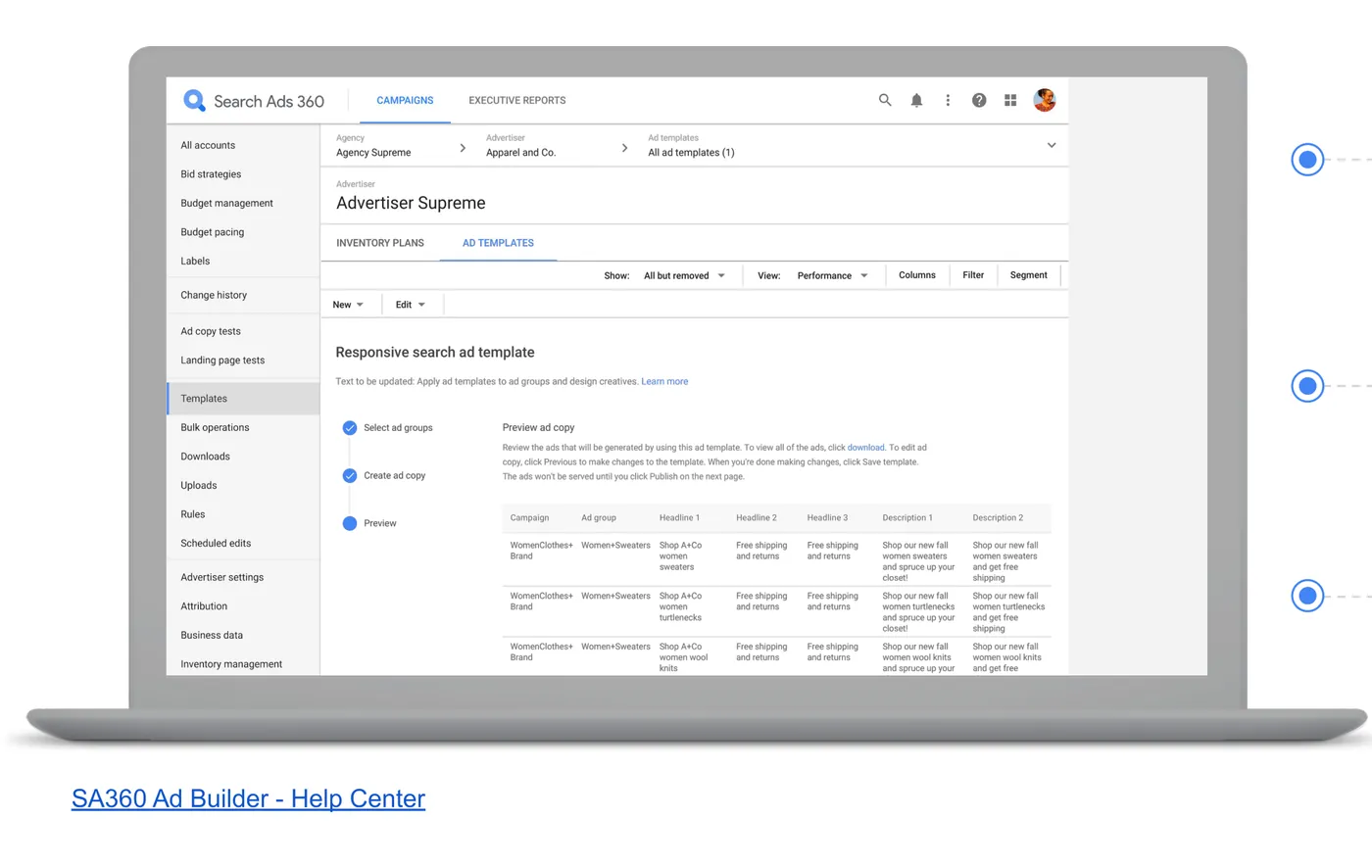Image resolution: width=1372 pixels, height=868 pixels.
Task: Click the 'Create ad copy' step label
Action: tap(395, 476)
